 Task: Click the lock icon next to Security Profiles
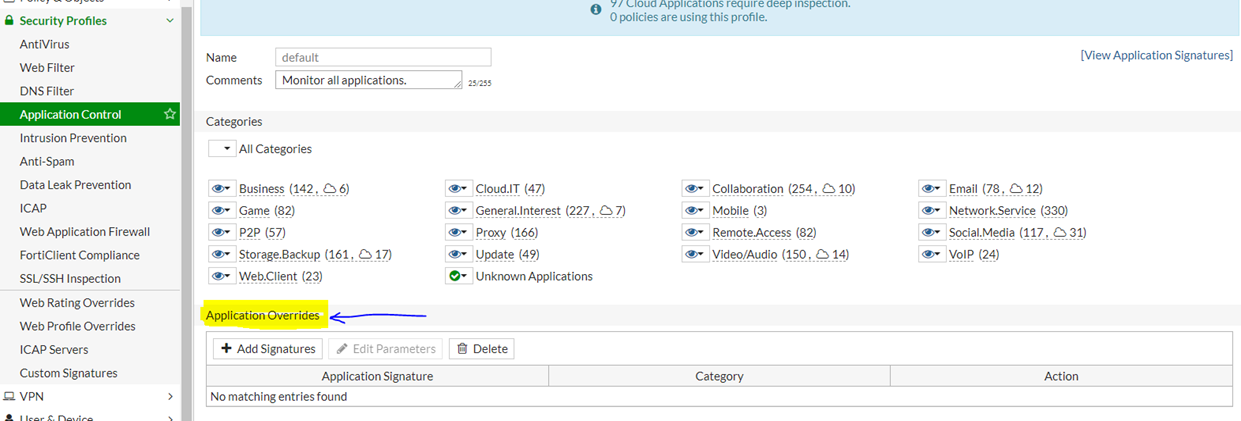9,21
